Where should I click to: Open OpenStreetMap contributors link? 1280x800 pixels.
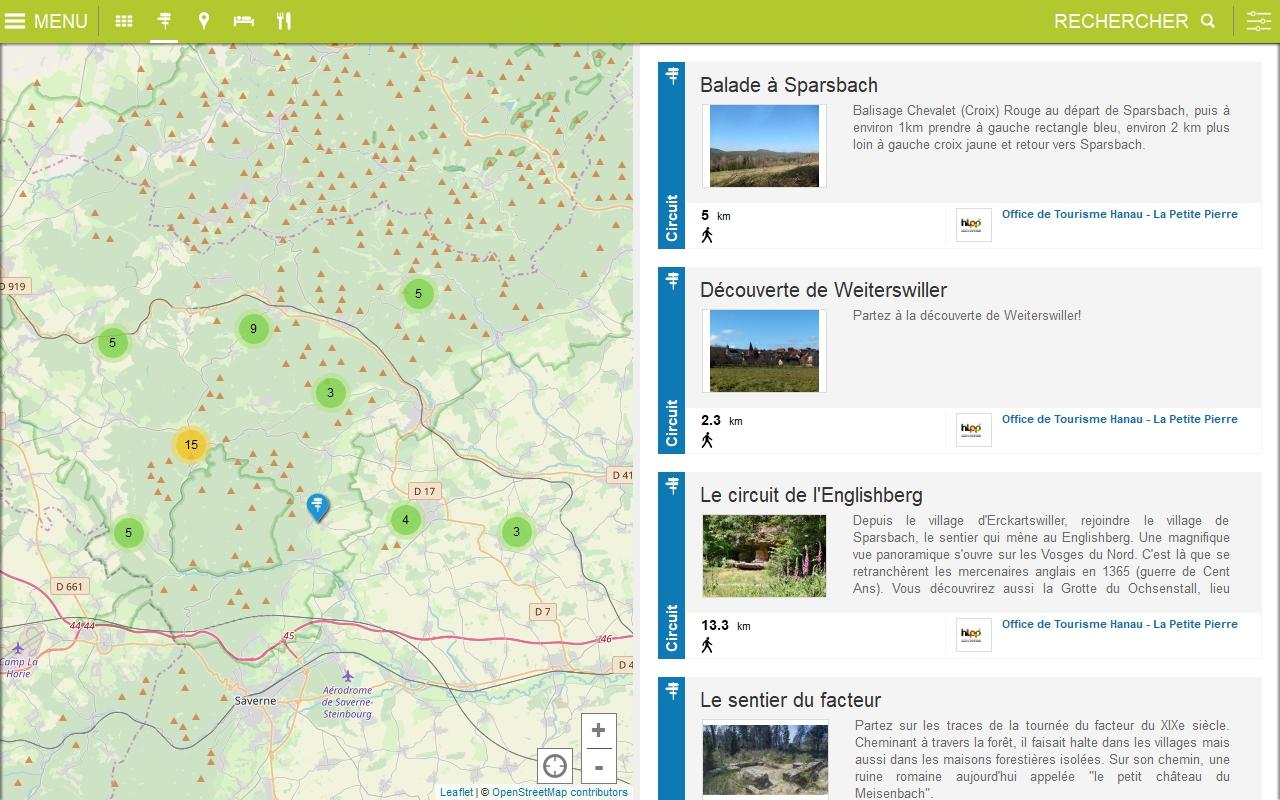click(x=560, y=792)
